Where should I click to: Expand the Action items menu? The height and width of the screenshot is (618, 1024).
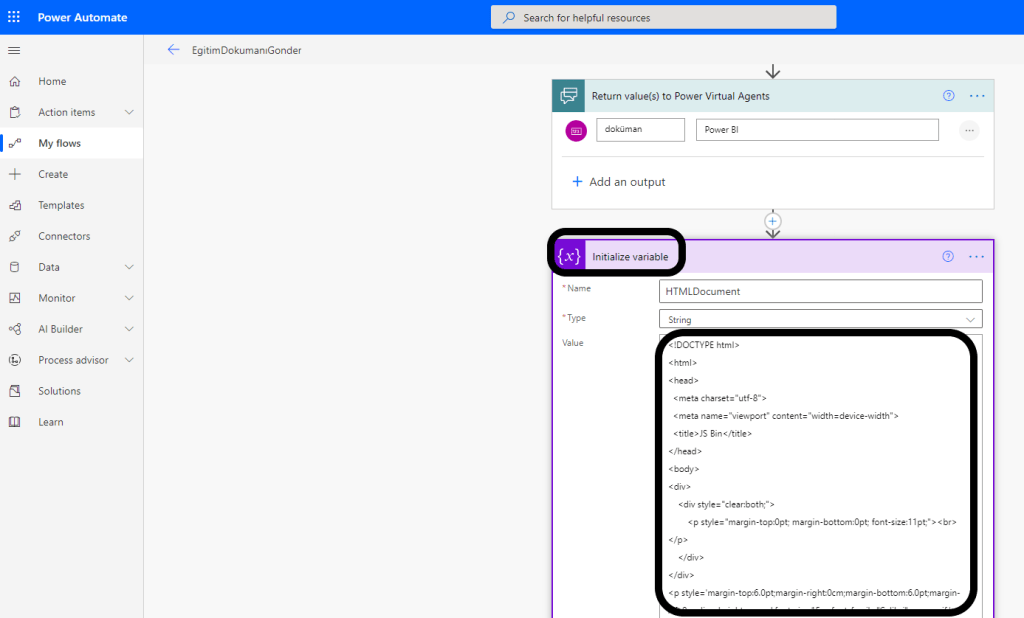coord(129,112)
